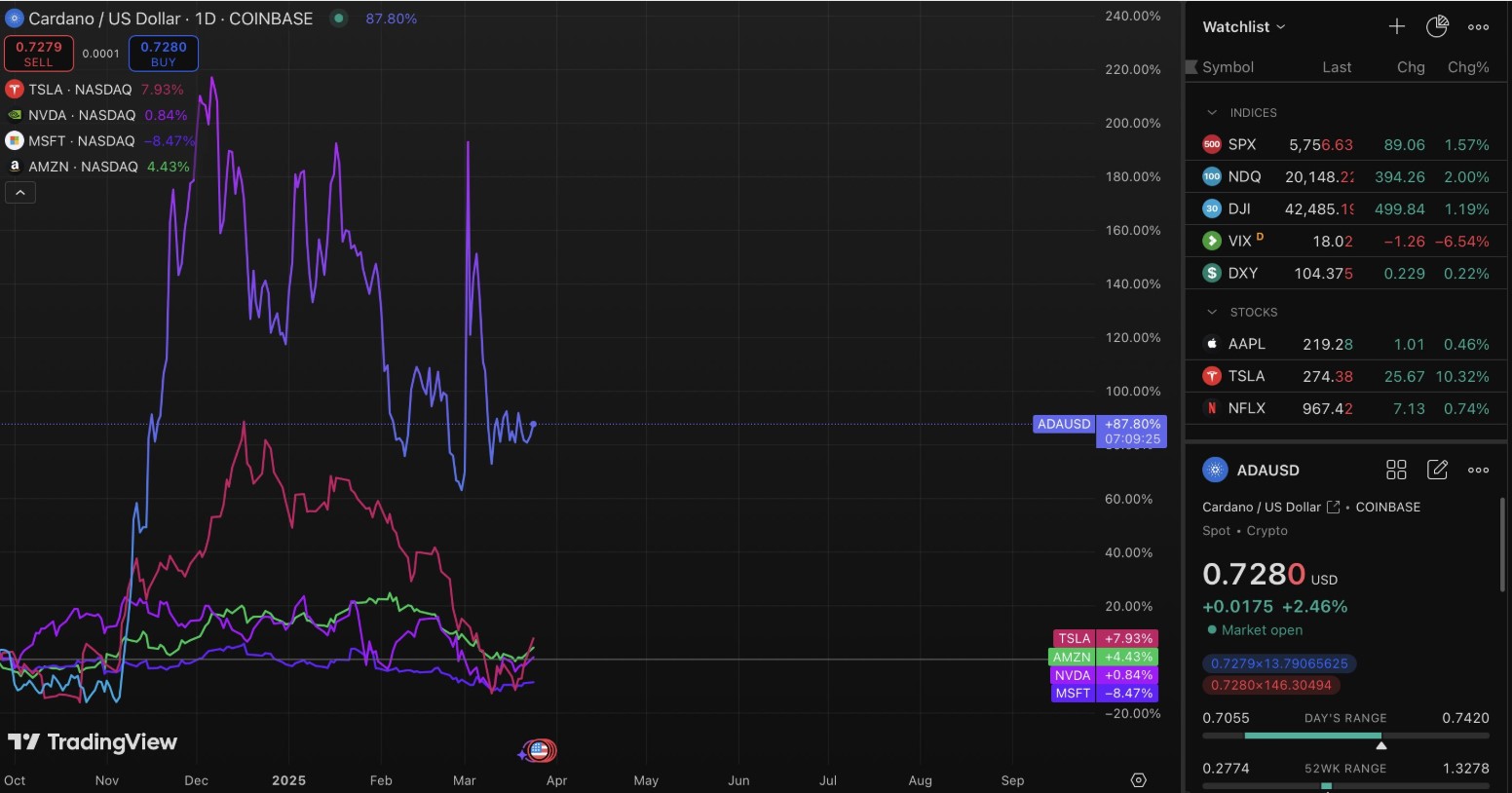Collapse the INDICES section
The width and height of the screenshot is (1512, 793).
pyautogui.click(x=1212, y=113)
